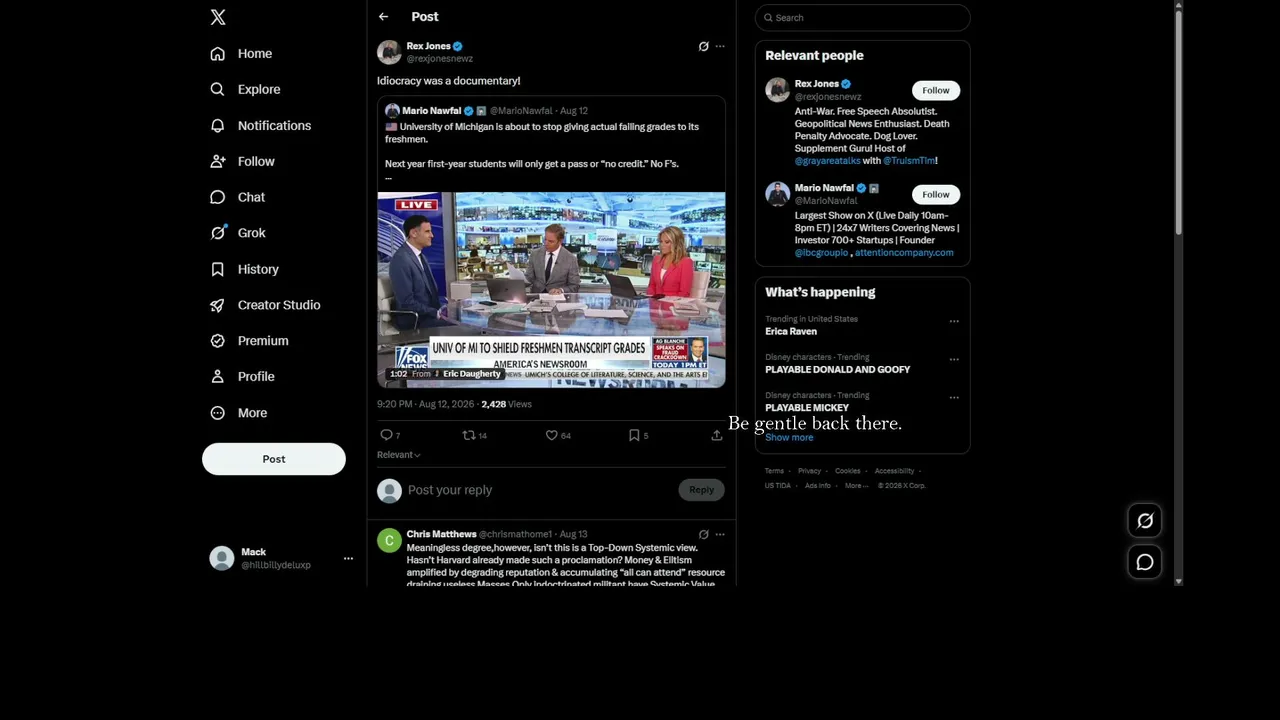Click the Search input field

pyautogui.click(x=863, y=18)
